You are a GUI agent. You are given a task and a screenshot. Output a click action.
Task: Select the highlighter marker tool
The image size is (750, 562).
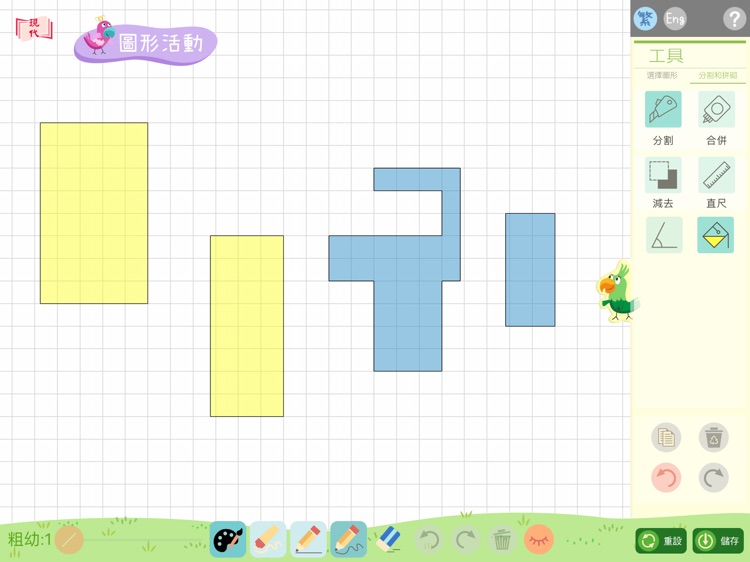[268, 540]
